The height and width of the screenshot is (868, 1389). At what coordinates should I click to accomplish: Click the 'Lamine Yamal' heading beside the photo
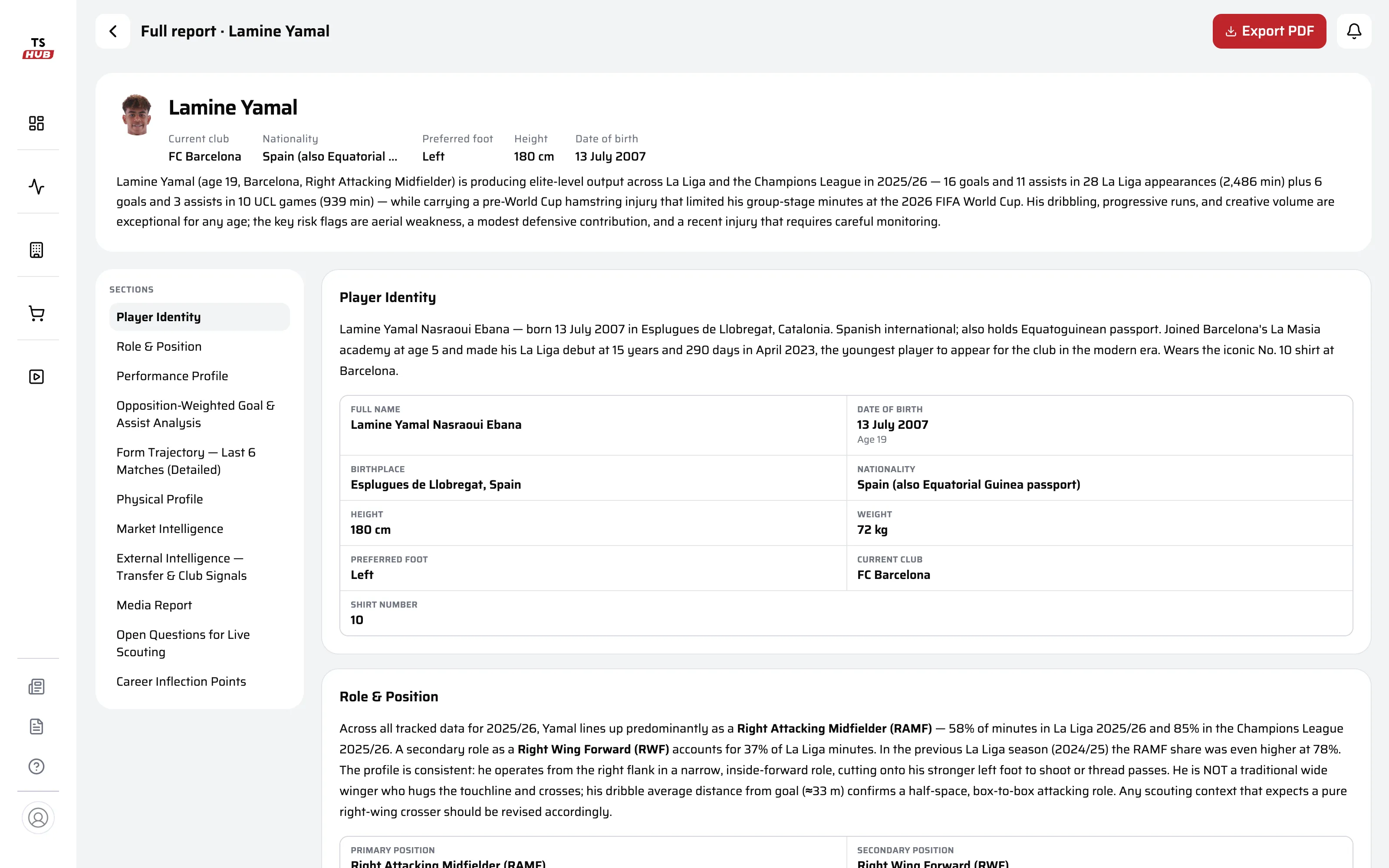(233, 107)
